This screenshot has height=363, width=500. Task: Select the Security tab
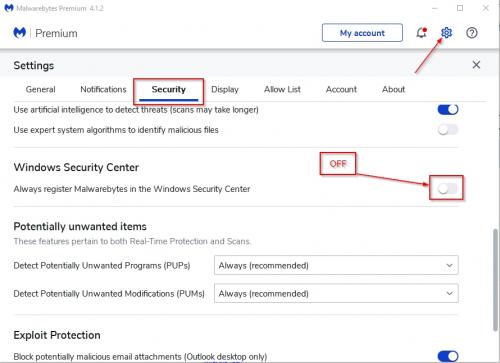169,90
